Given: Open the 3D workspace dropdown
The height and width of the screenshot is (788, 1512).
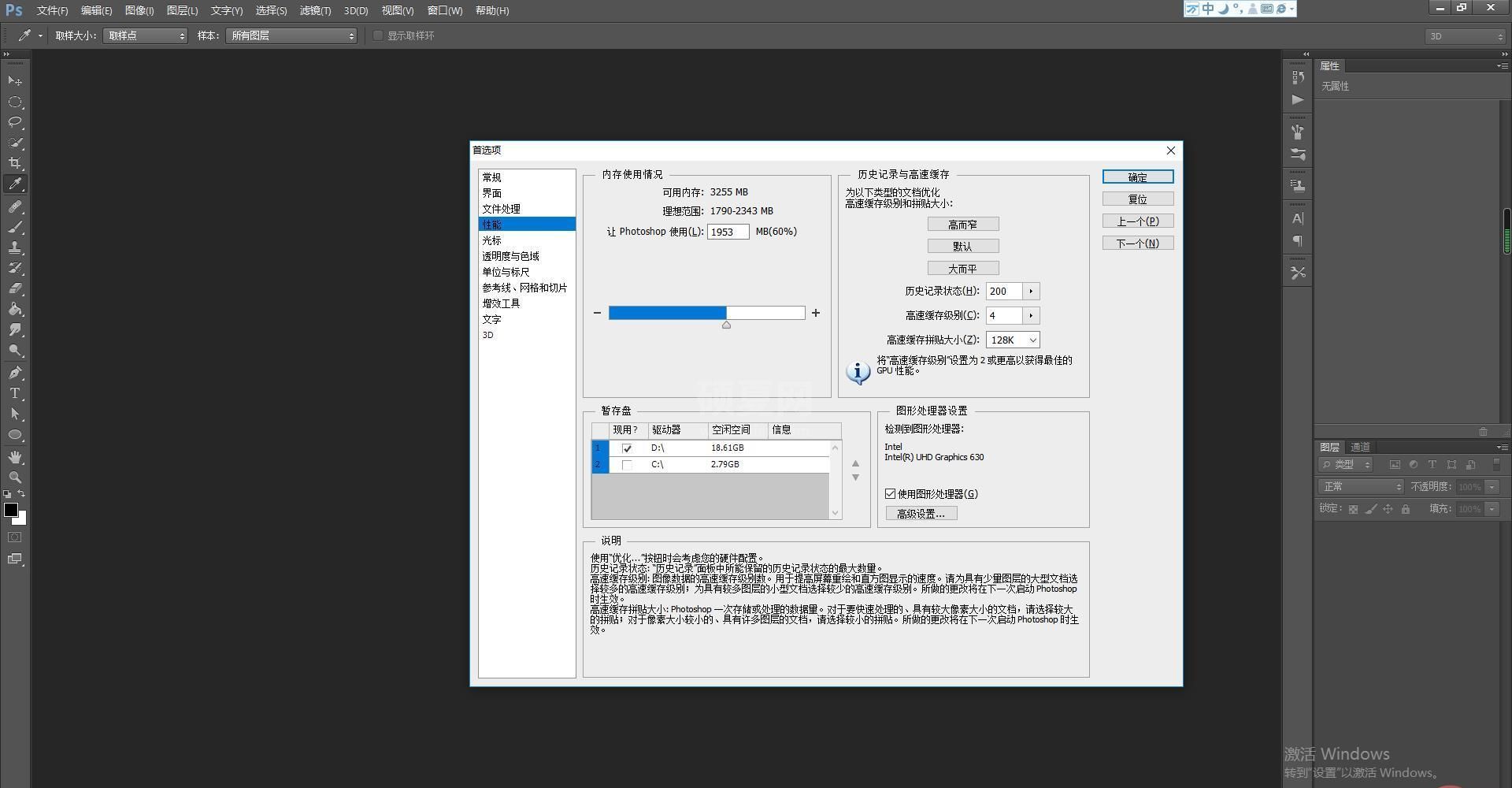Looking at the screenshot, I should [x=1465, y=36].
